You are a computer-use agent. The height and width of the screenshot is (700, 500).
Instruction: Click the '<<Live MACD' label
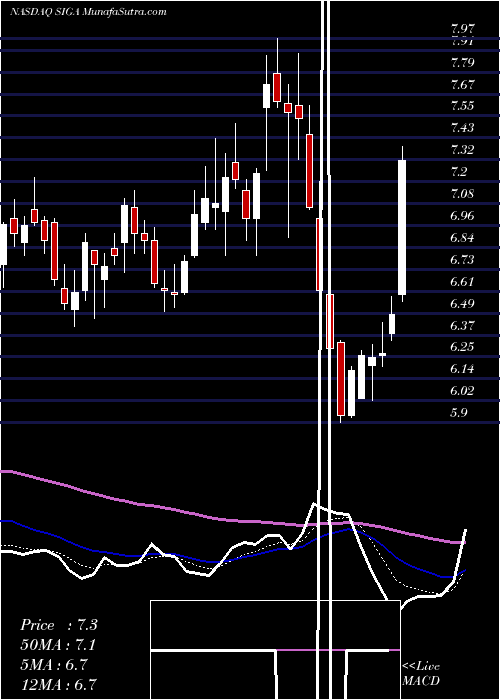[421, 674]
